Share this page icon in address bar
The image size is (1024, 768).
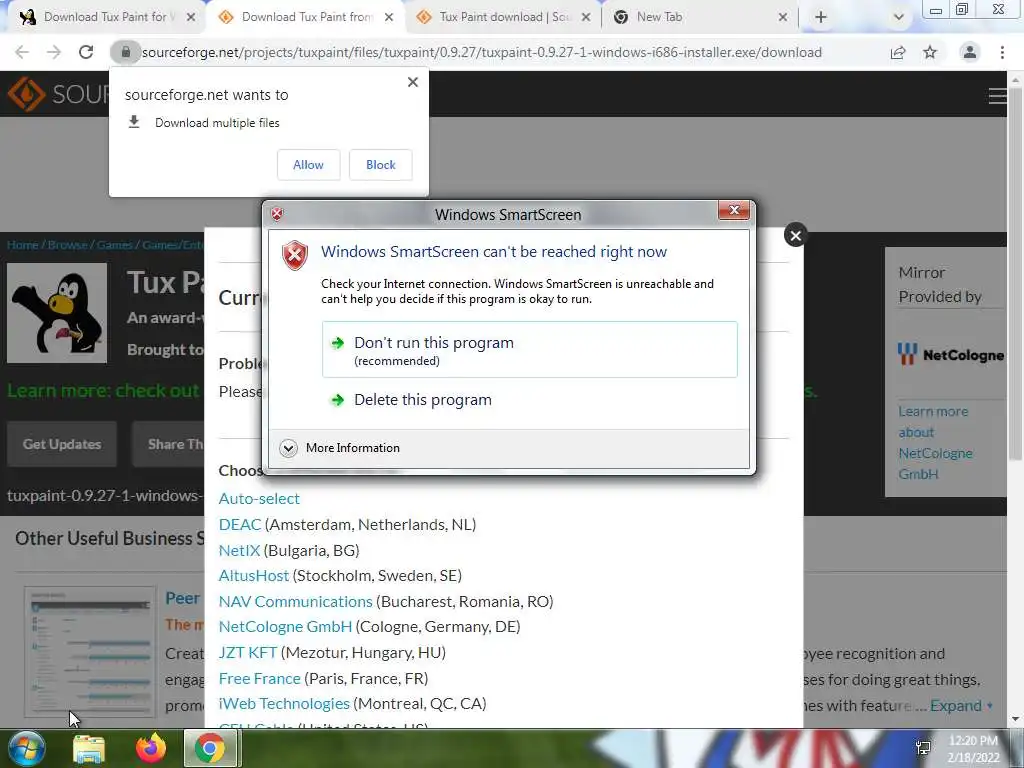pos(898,52)
